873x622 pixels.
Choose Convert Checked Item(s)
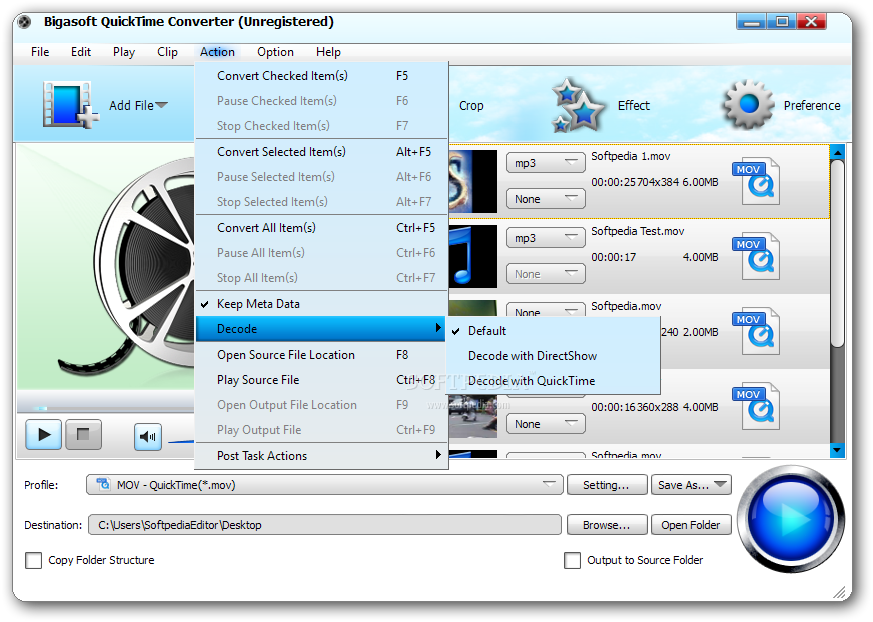click(x=322, y=76)
